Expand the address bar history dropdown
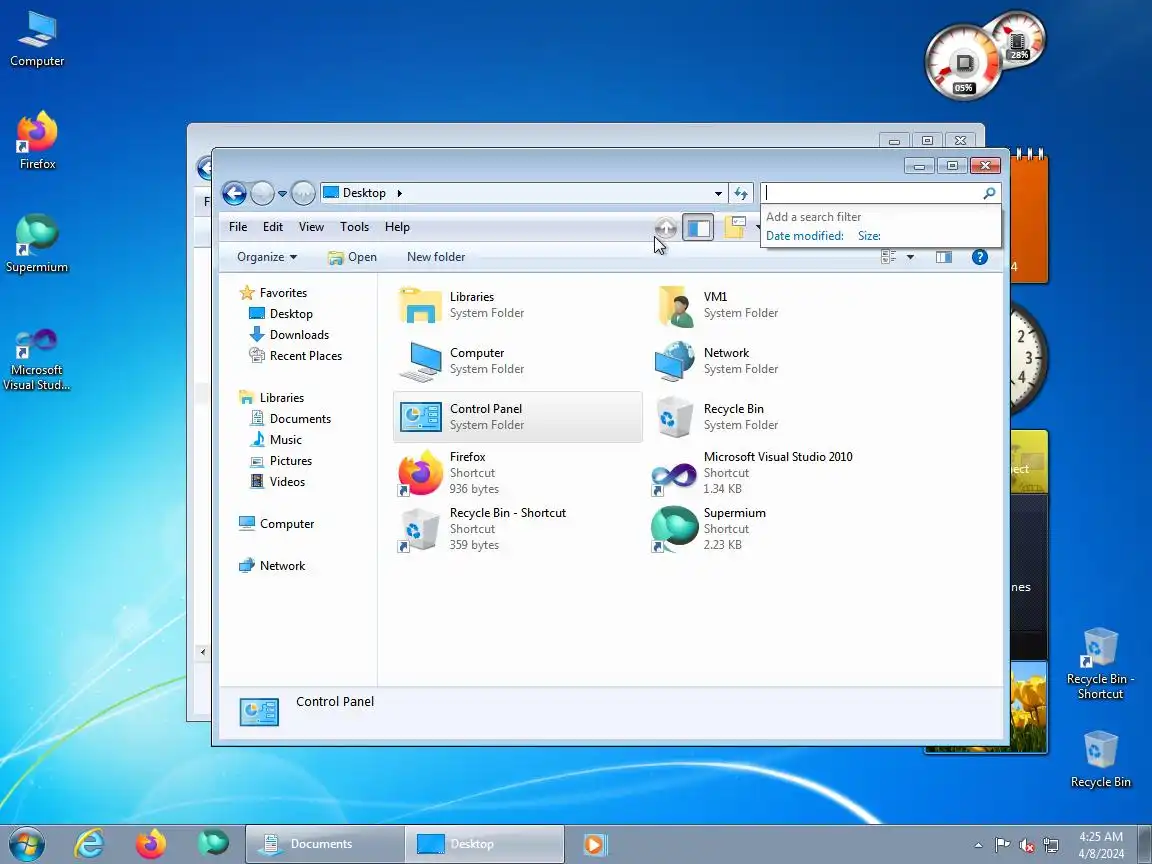Screen dimensions: 1152x864 [718, 193]
